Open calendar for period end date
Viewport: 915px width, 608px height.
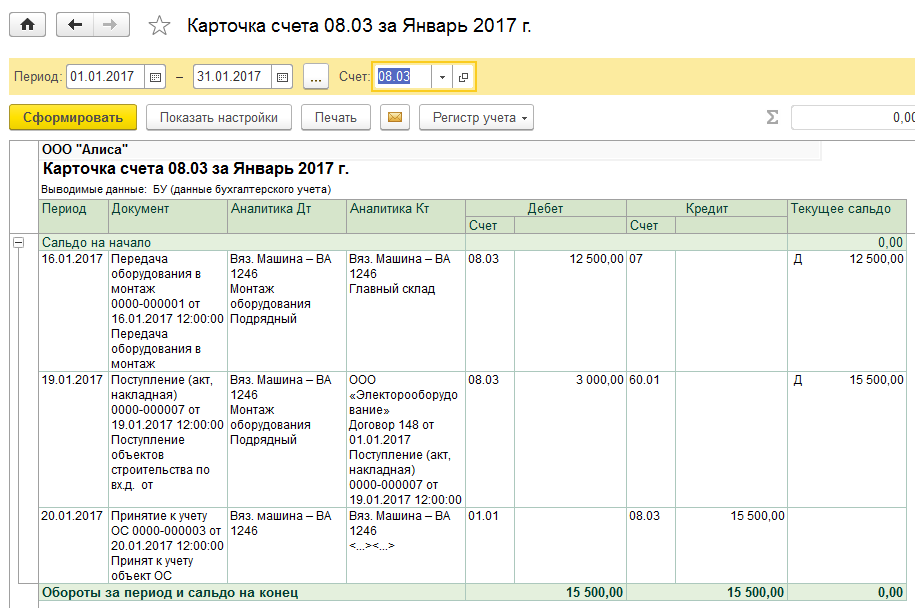pyautogui.click(x=282, y=77)
